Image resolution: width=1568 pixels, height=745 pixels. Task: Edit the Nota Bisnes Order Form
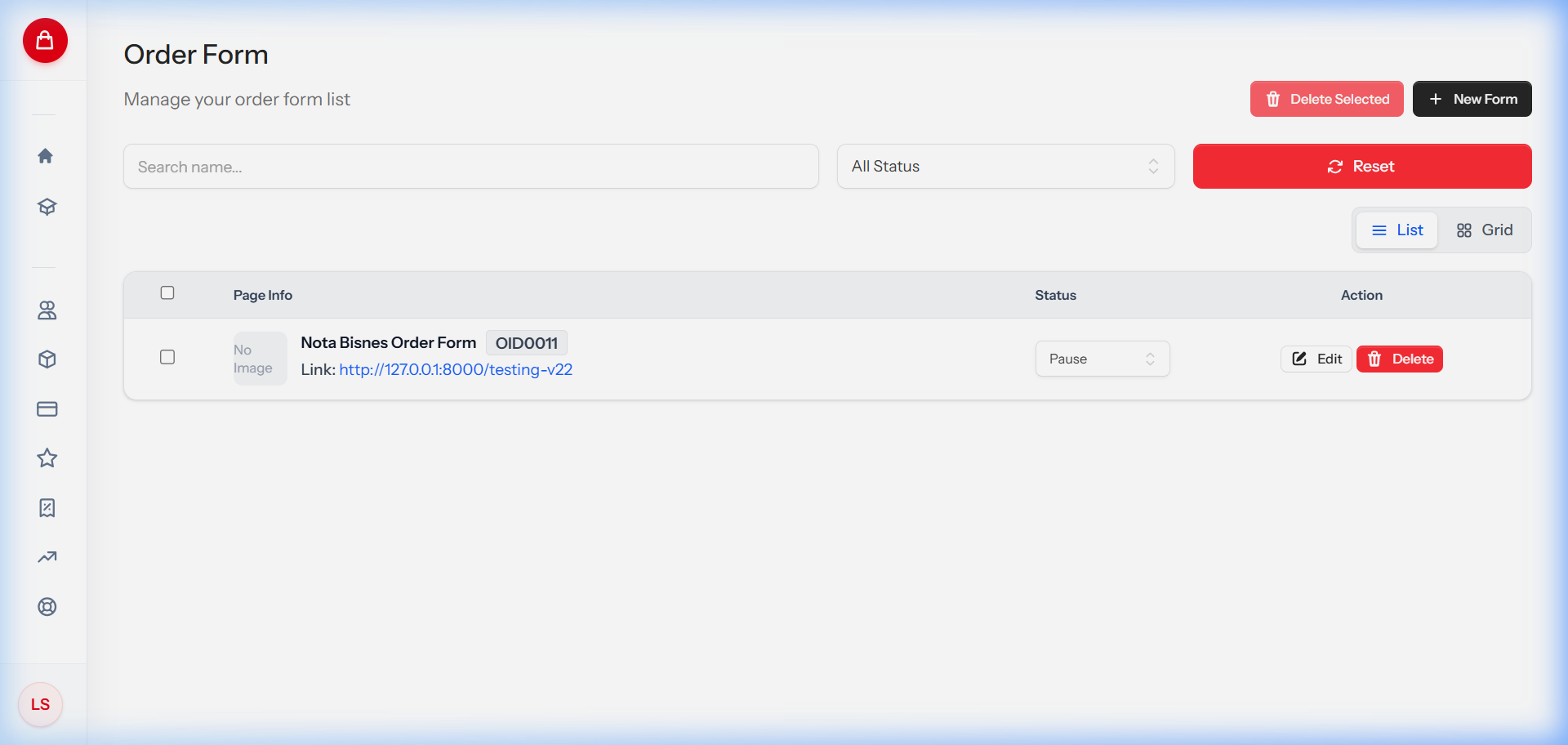pos(1316,359)
